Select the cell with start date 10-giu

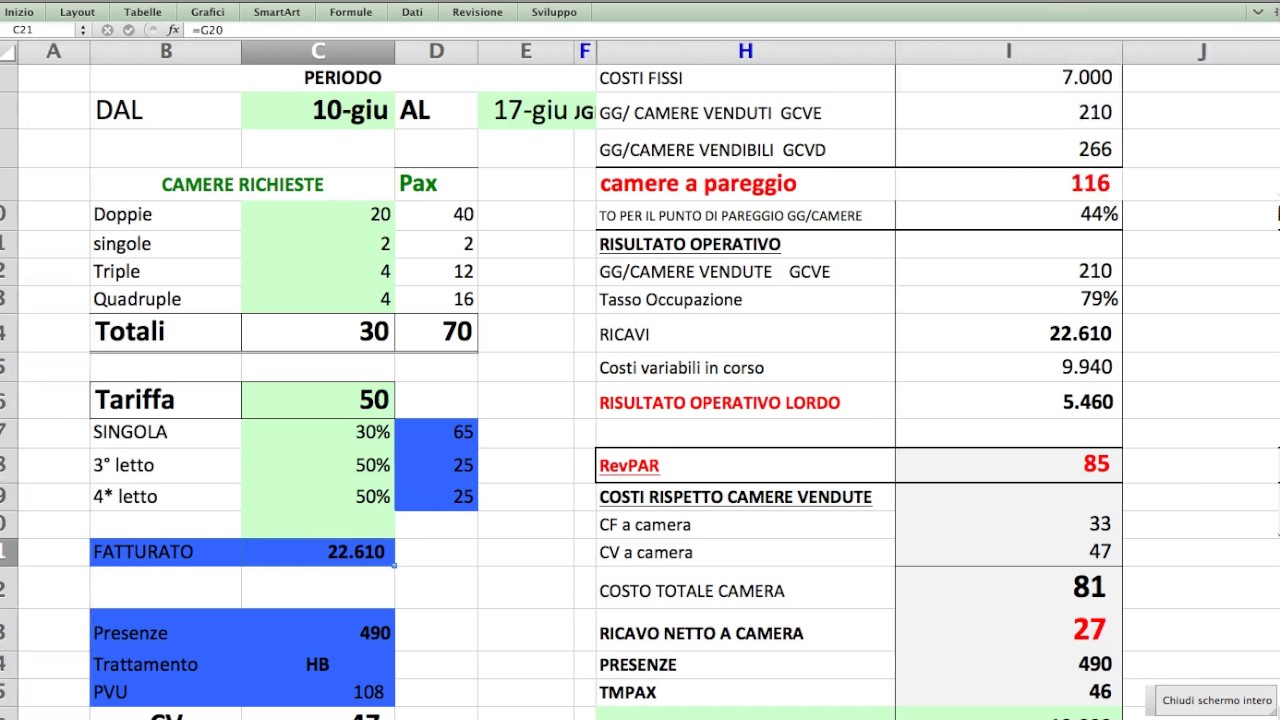[318, 110]
